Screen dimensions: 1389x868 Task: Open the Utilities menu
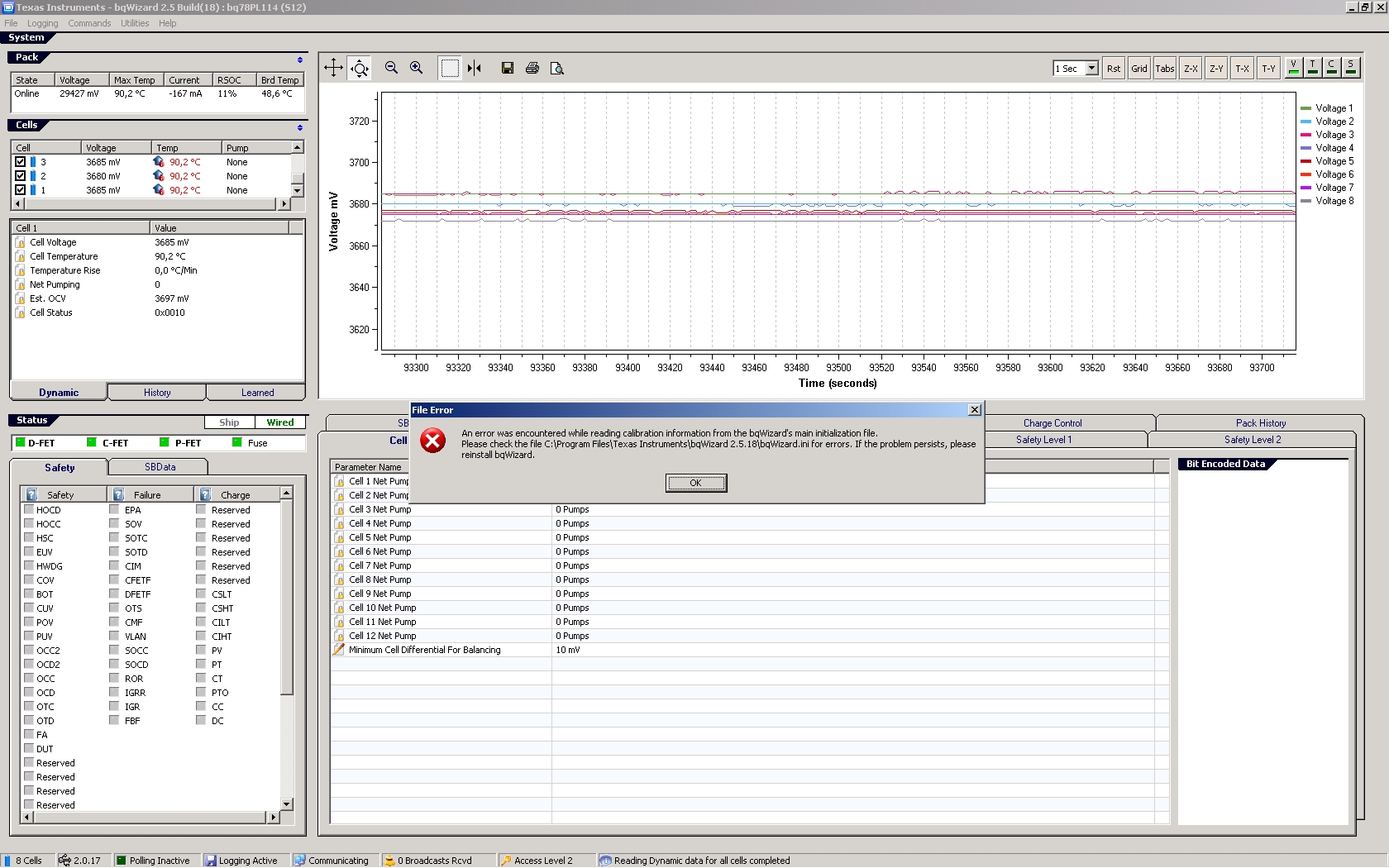[x=135, y=23]
